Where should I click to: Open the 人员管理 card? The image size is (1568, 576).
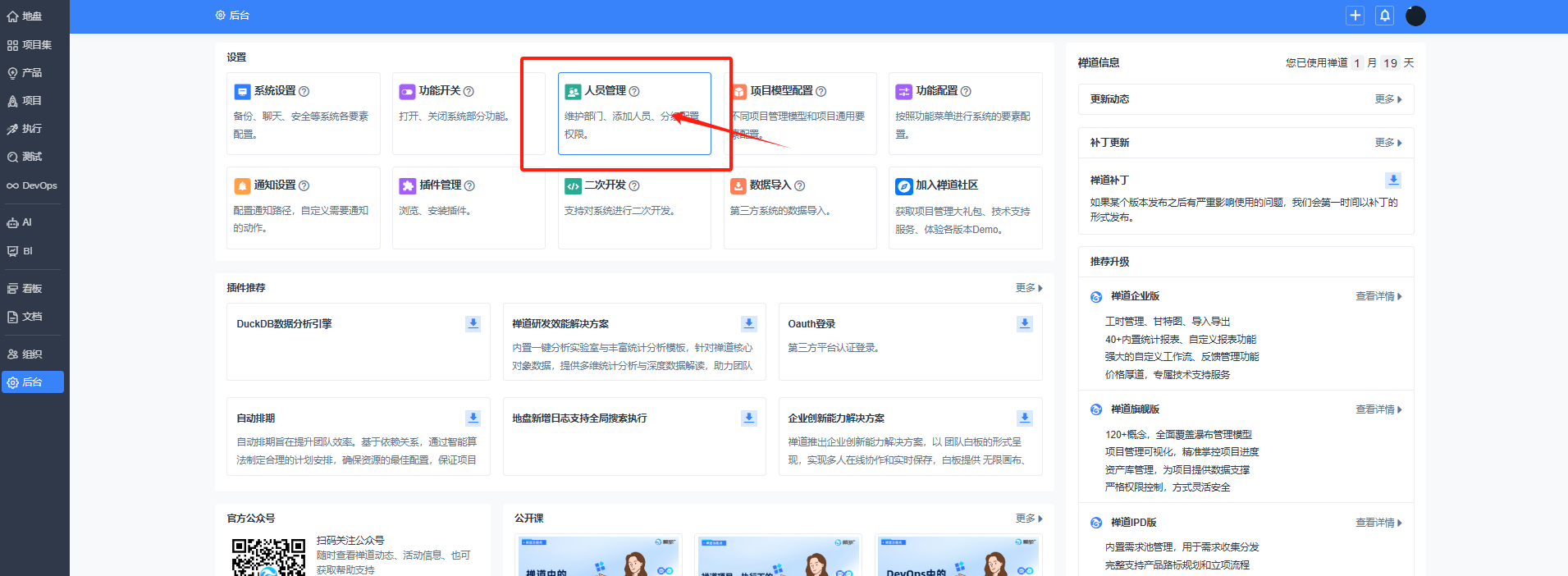pos(634,113)
